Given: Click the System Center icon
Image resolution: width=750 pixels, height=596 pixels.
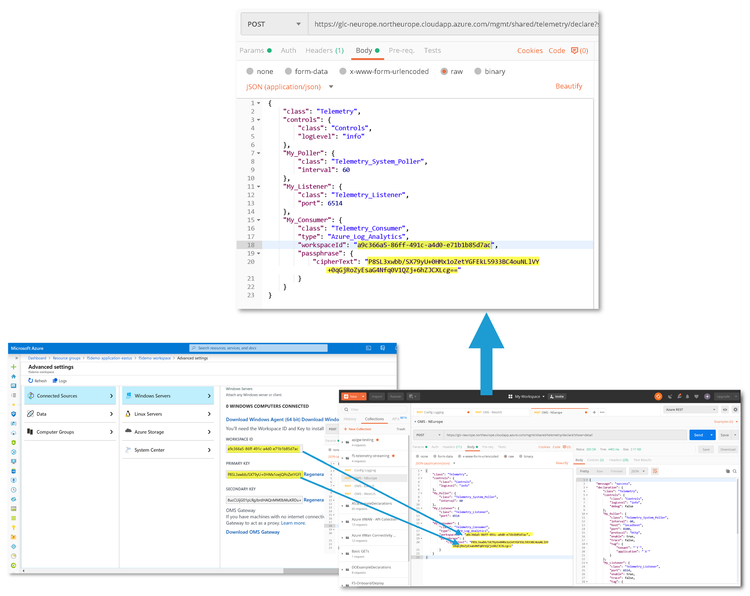Looking at the screenshot, I should (127, 449).
